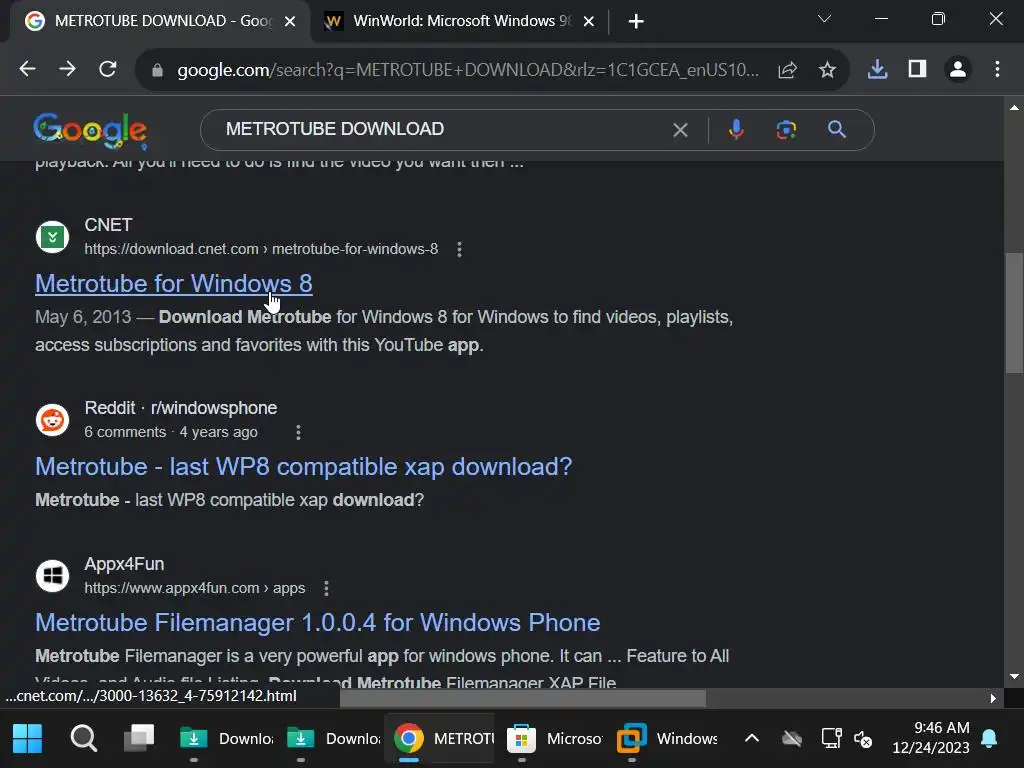Go back to the previous page
1024x768 pixels.
27,69
